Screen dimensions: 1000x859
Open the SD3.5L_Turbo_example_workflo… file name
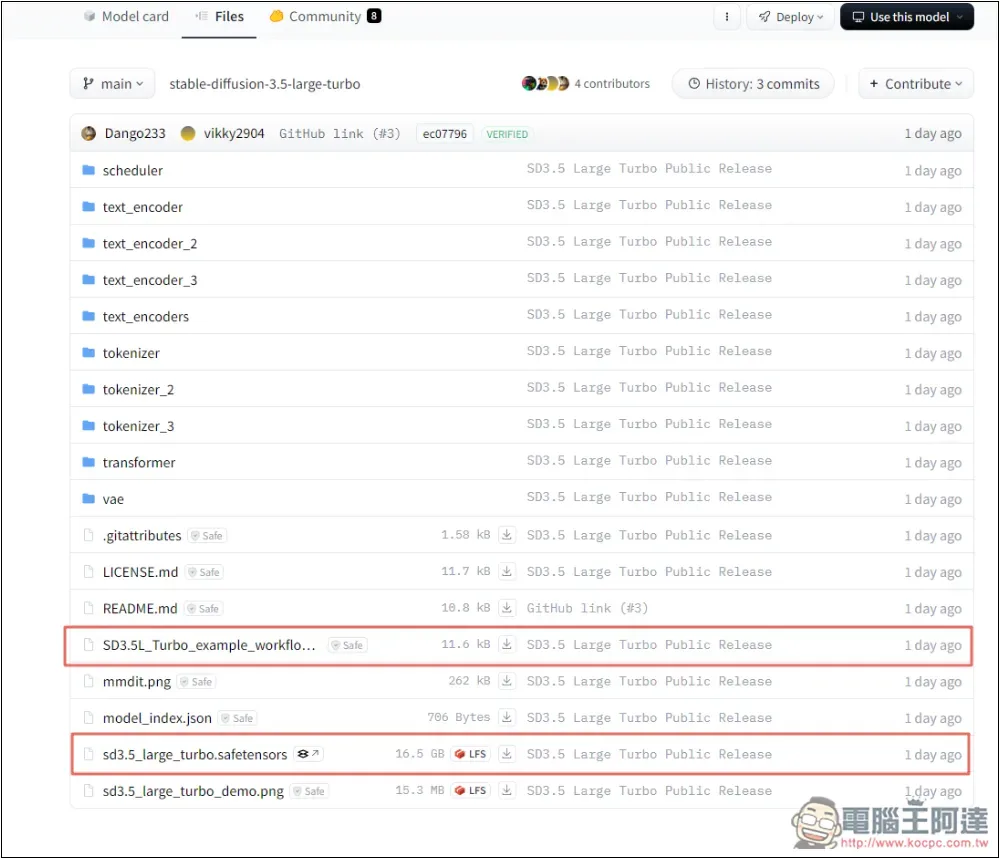pyautogui.click(x=209, y=645)
